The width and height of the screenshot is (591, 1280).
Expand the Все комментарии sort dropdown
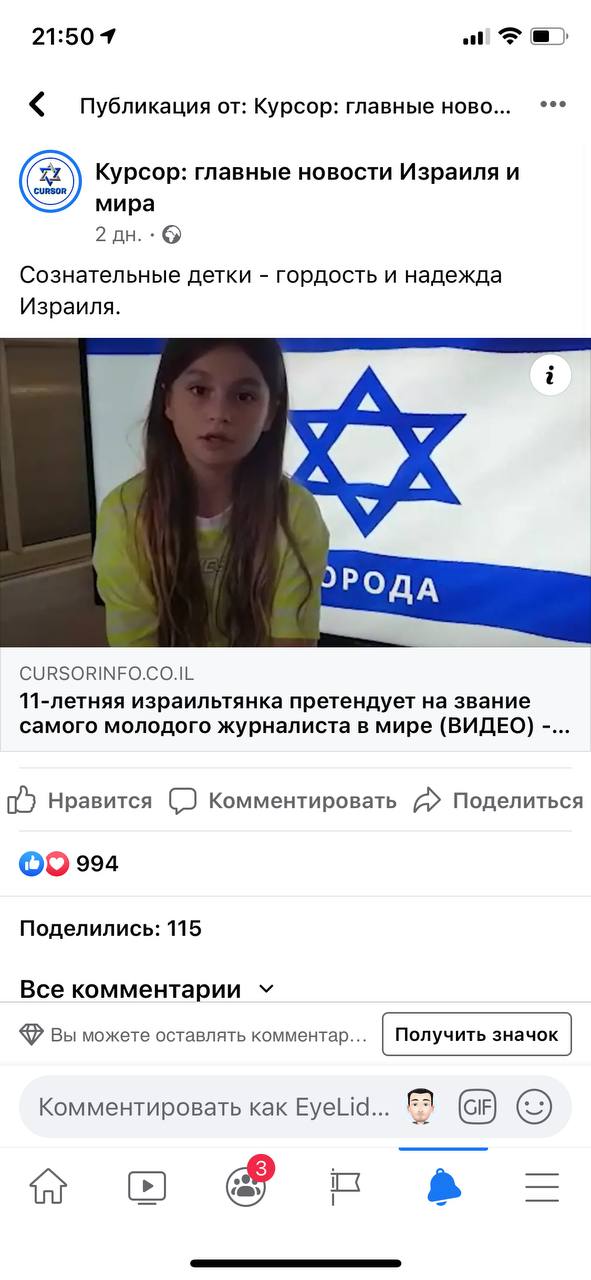(146, 989)
